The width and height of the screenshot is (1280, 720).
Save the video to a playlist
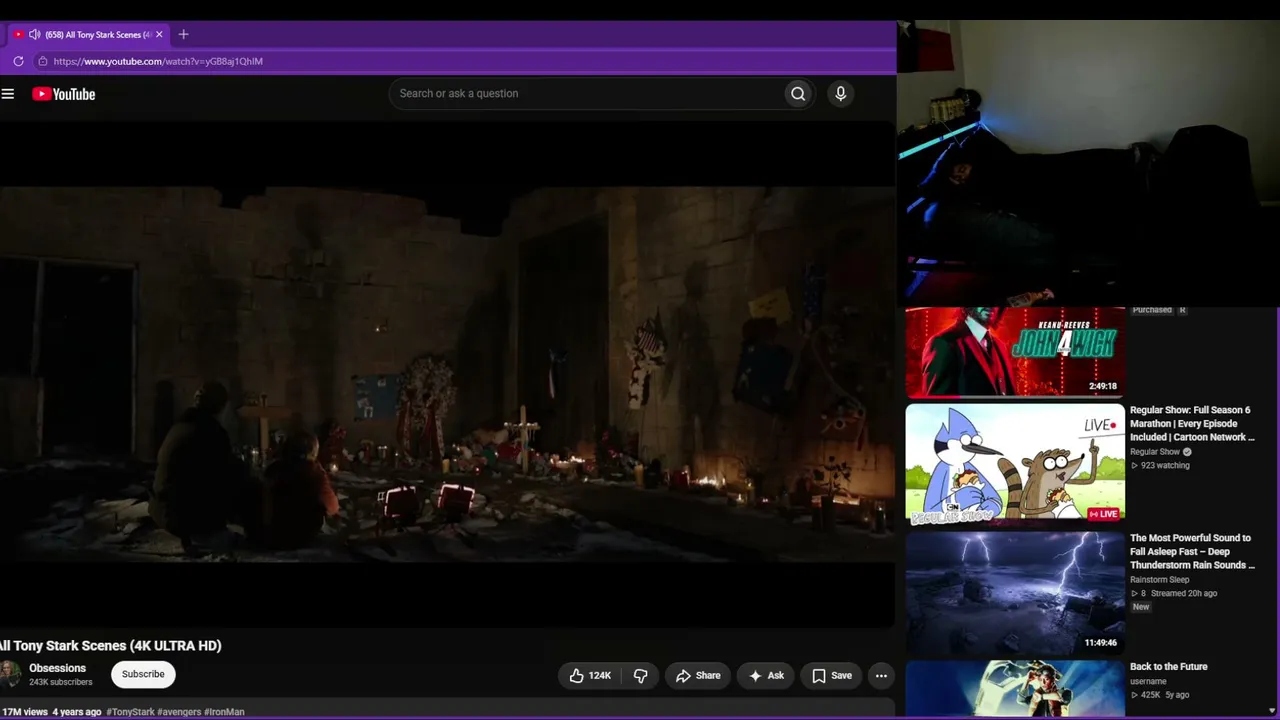tap(831, 676)
